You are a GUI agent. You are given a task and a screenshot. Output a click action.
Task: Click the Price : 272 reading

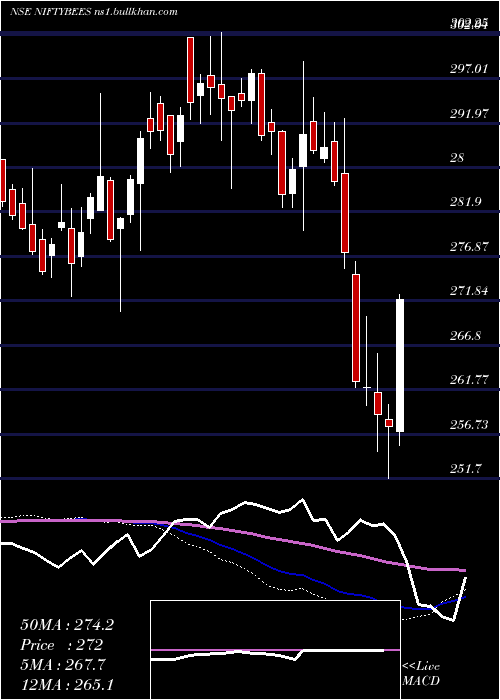(62, 645)
